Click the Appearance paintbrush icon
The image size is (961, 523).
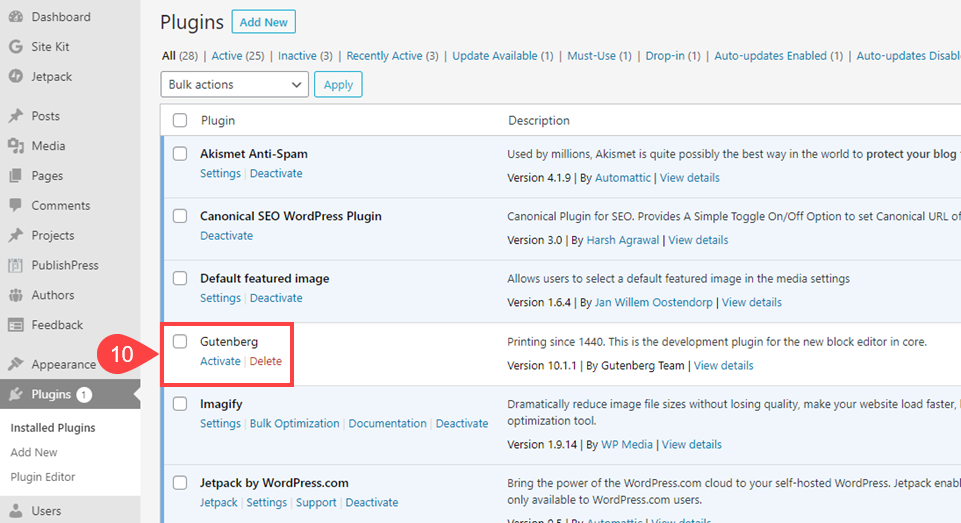pyautogui.click(x=15, y=364)
